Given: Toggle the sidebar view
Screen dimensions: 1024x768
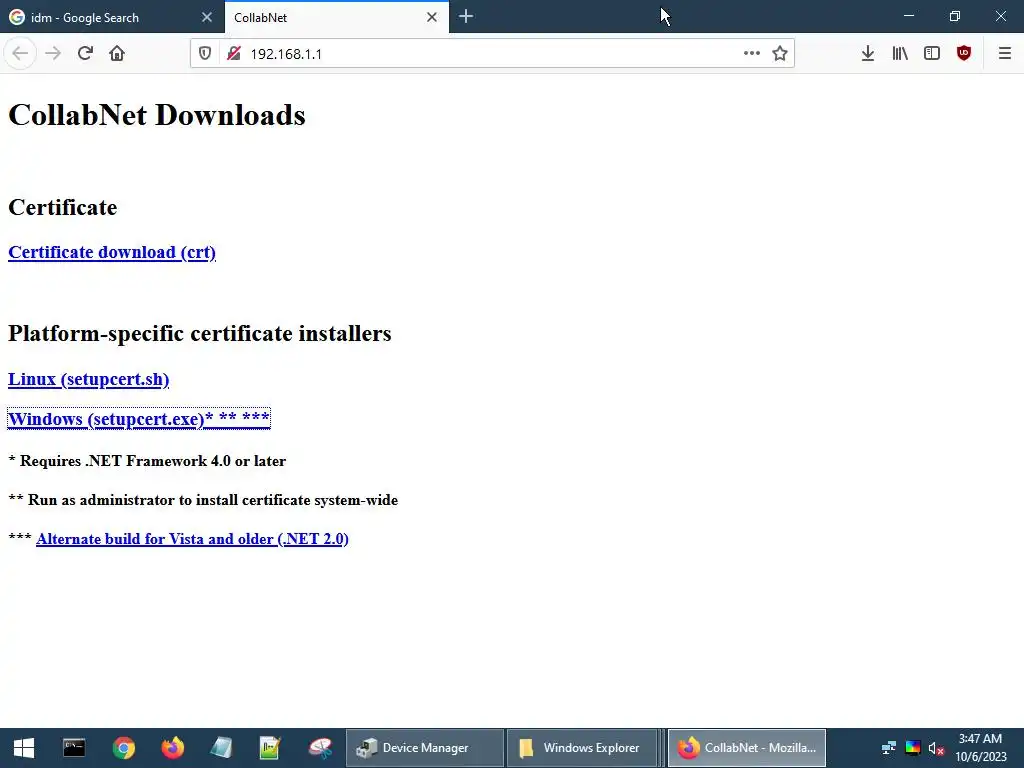Looking at the screenshot, I should point(932,54).
